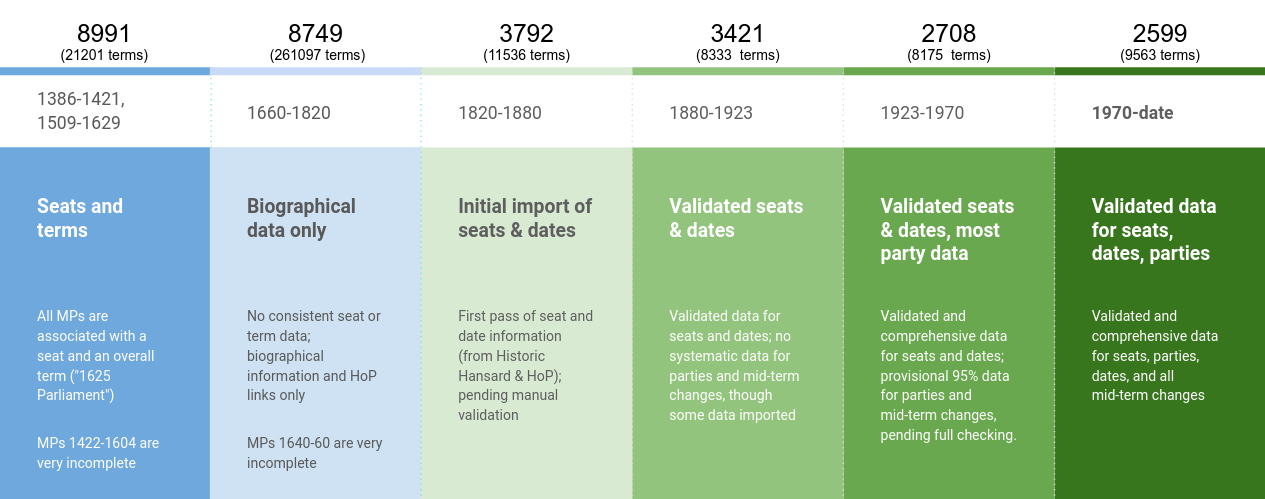
Task: Click the 3792 figure heading
Action: tap(526, 34)
